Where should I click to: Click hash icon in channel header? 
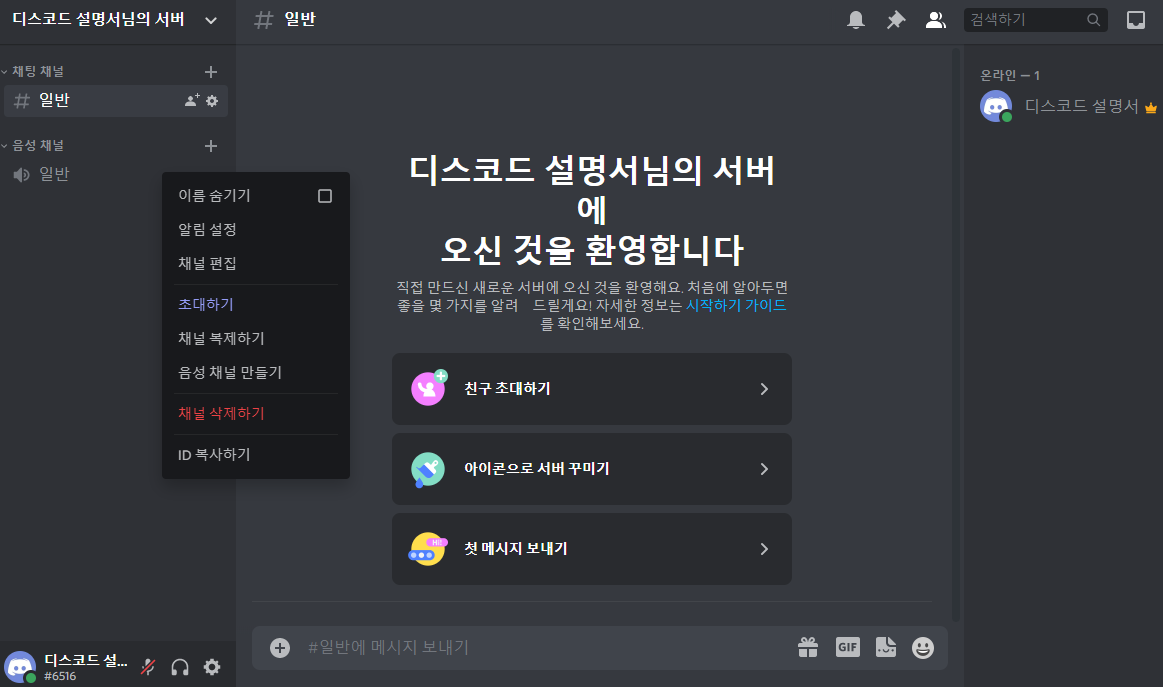[263, 20]
